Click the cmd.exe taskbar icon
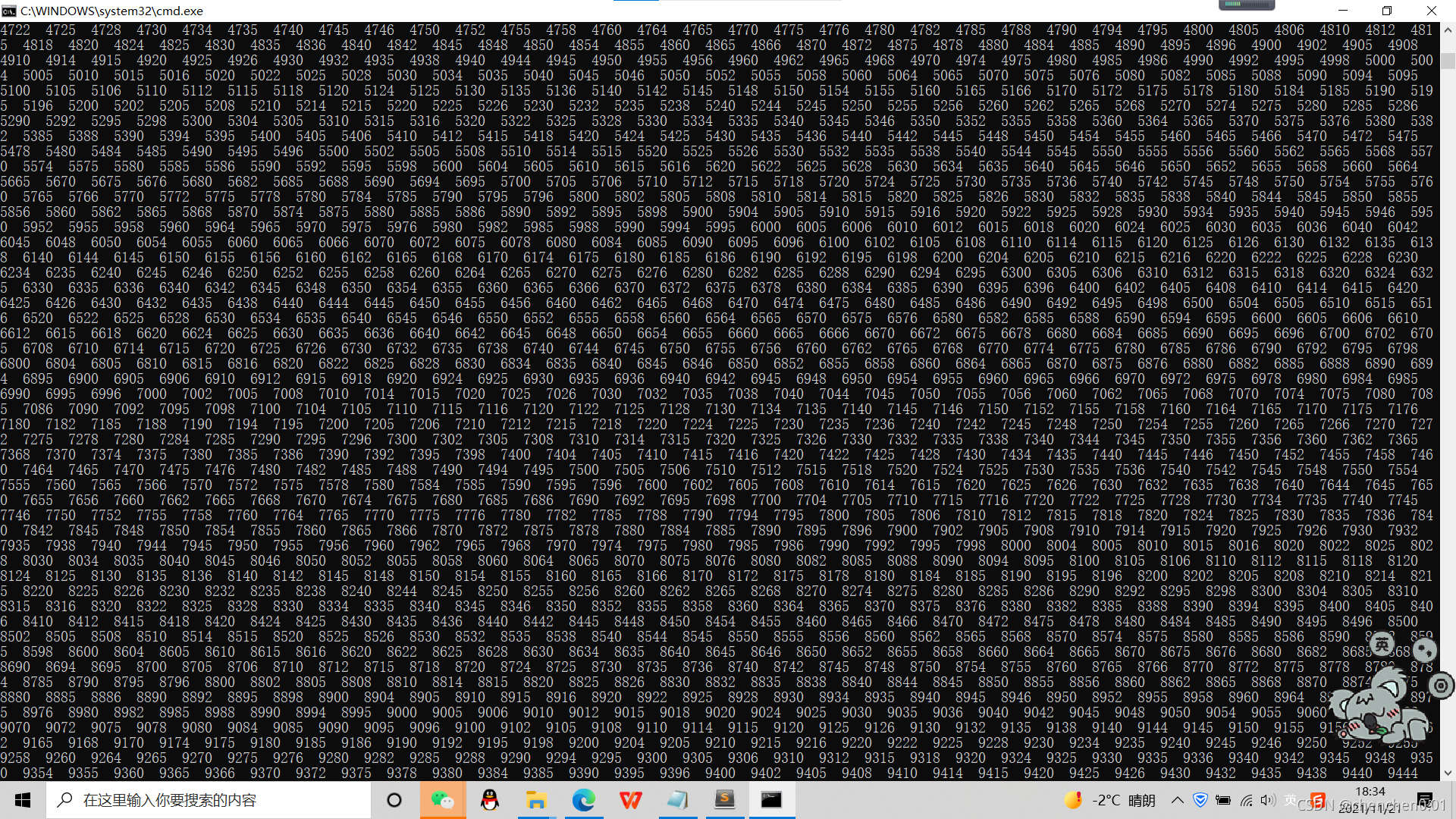1456x819 pixels. pos(771,800)
